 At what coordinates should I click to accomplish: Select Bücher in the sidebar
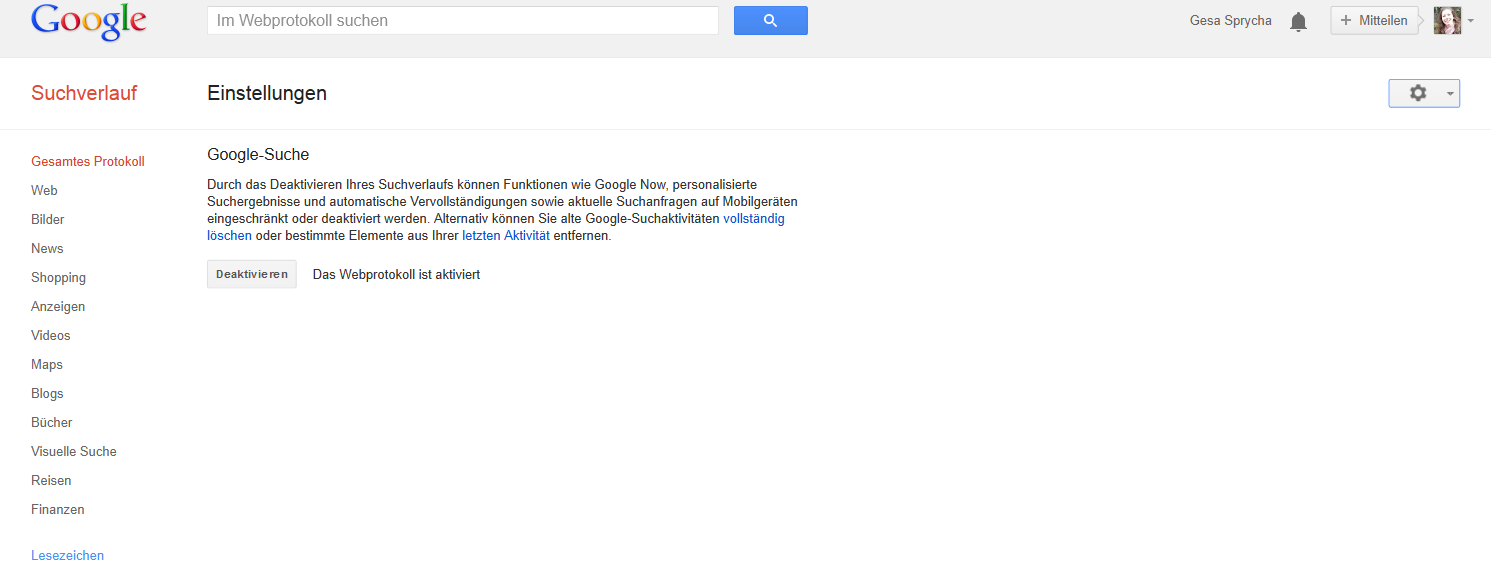pyautogui.click(x=52, y=422)
